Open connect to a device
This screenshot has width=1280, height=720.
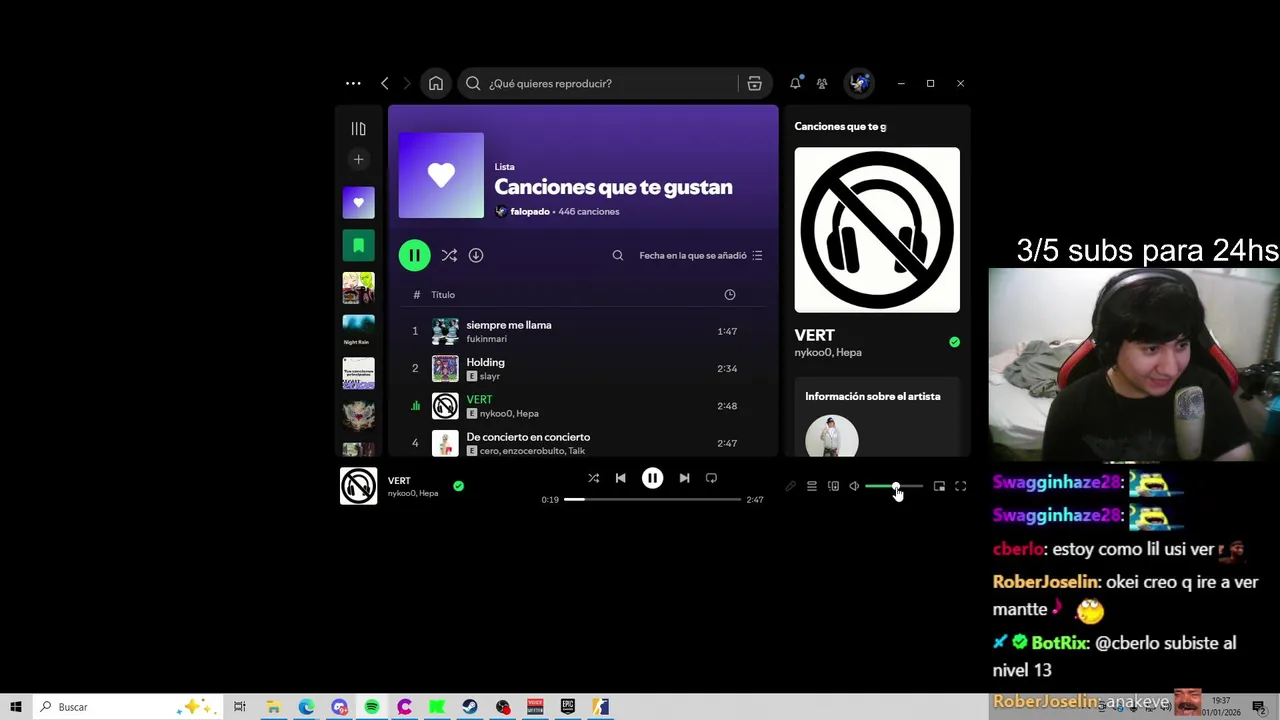[833, 486]
